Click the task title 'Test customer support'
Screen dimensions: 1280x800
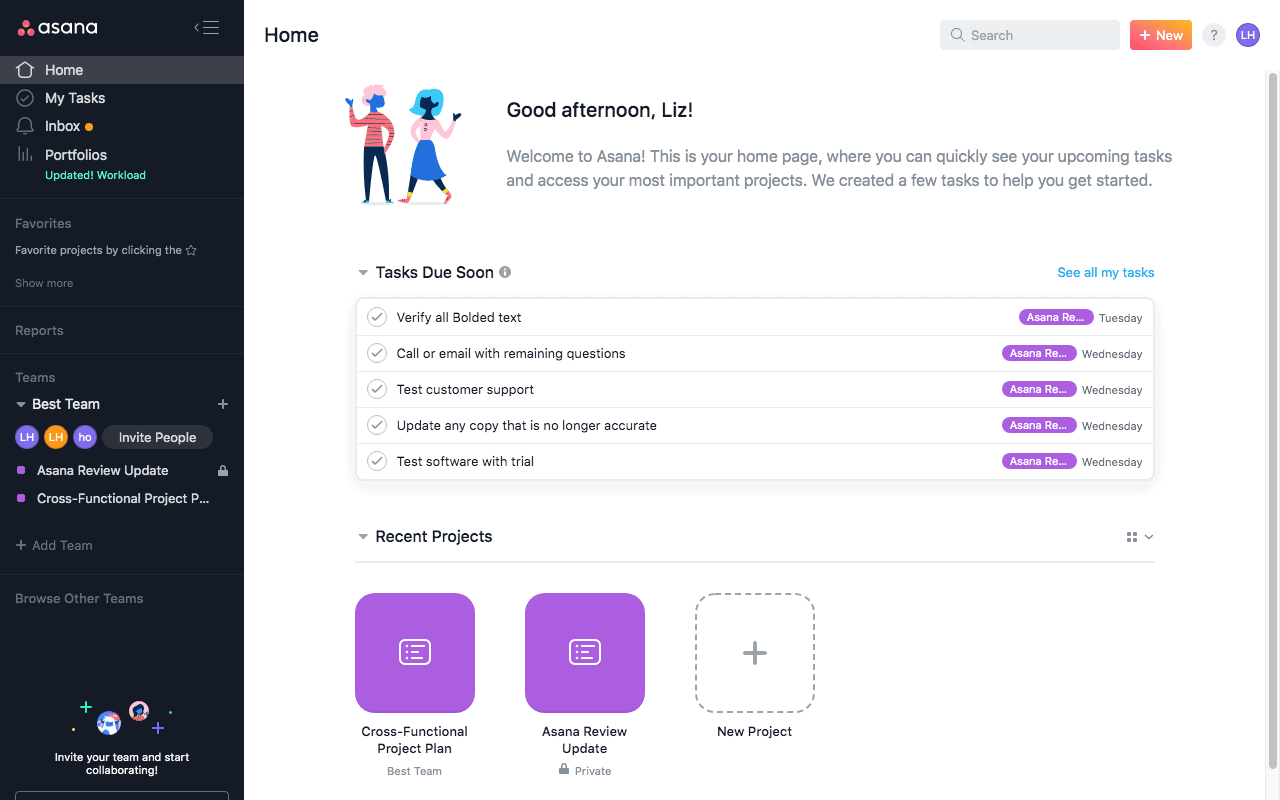point(465,389)
